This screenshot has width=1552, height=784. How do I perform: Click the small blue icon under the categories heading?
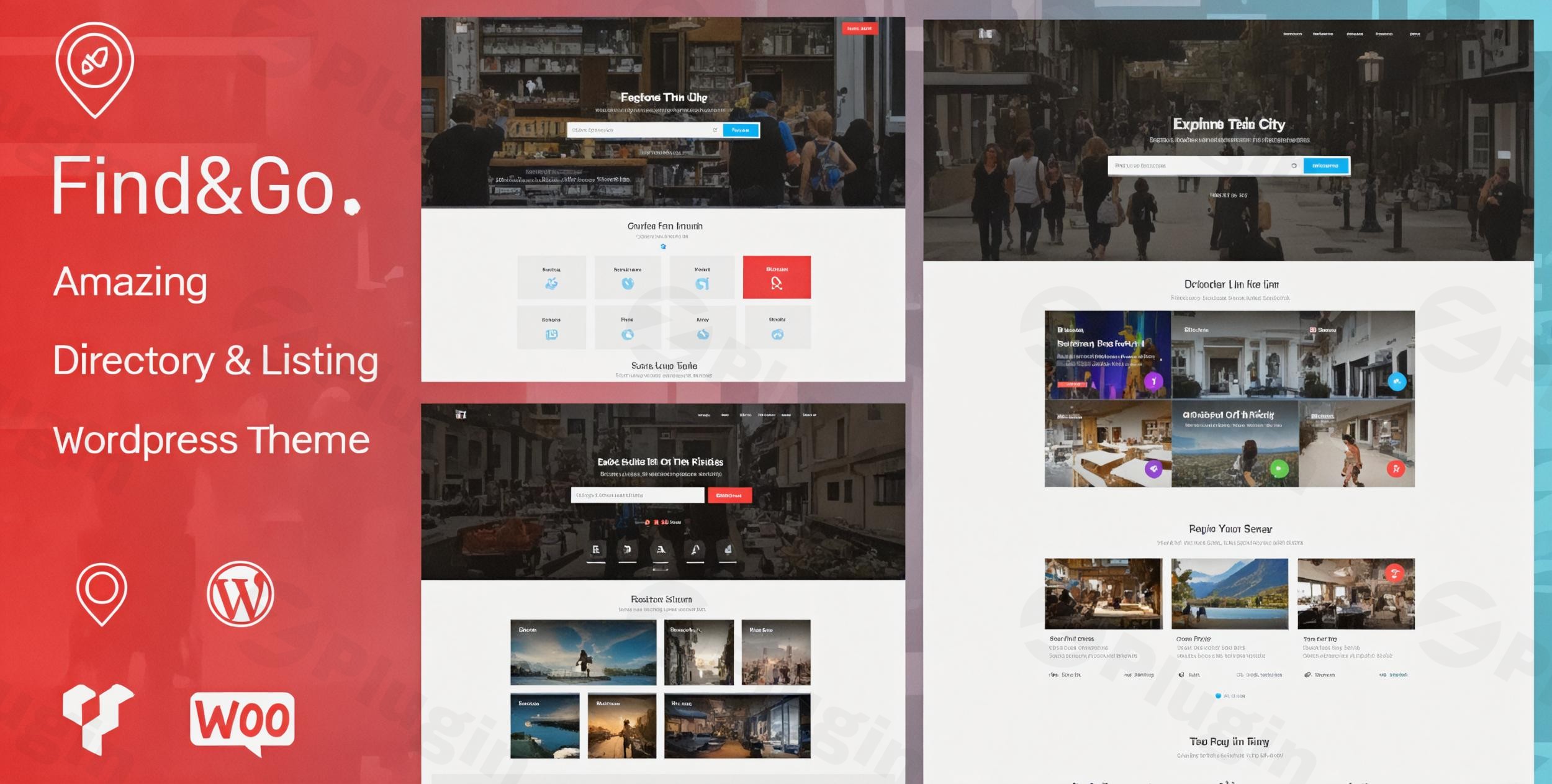(663, 246)
